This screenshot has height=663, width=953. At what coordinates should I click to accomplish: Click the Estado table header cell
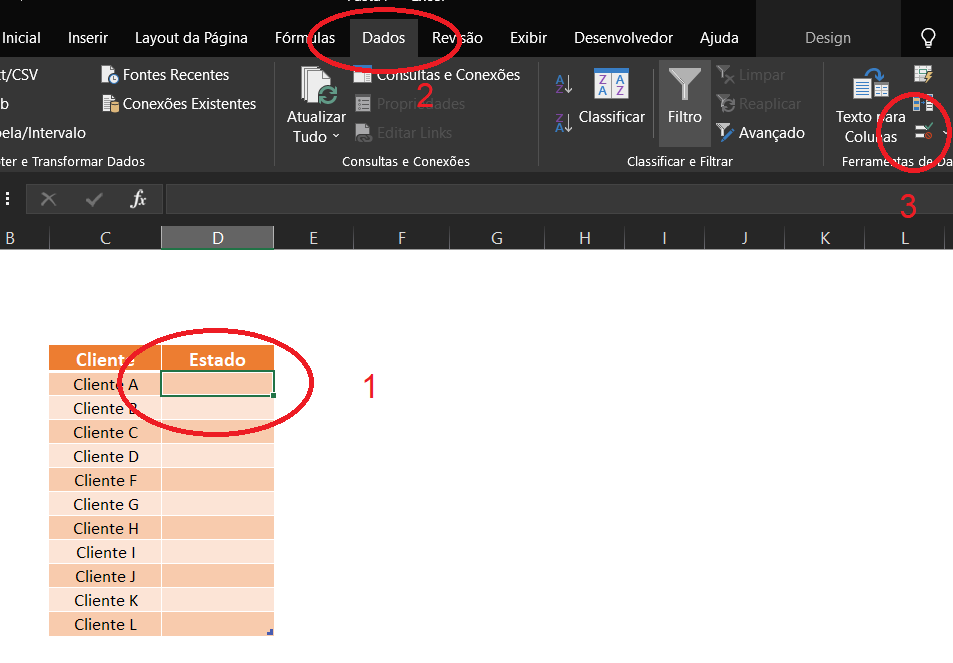218,359
